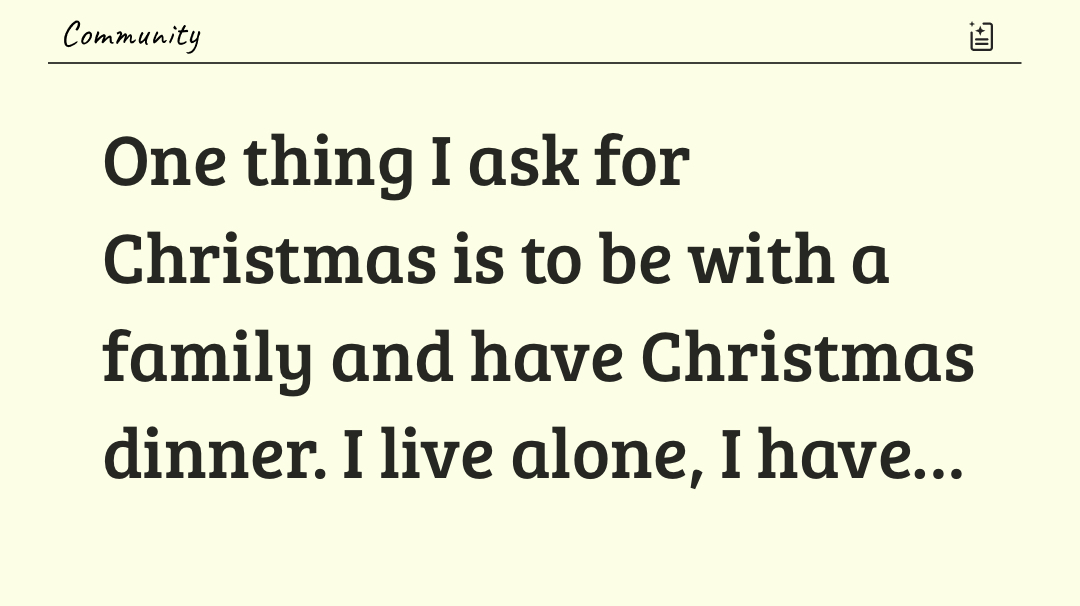Click "have" right before the second "Christmas"
Viewport: 1080px width, 606px height.
click(547, 356)
